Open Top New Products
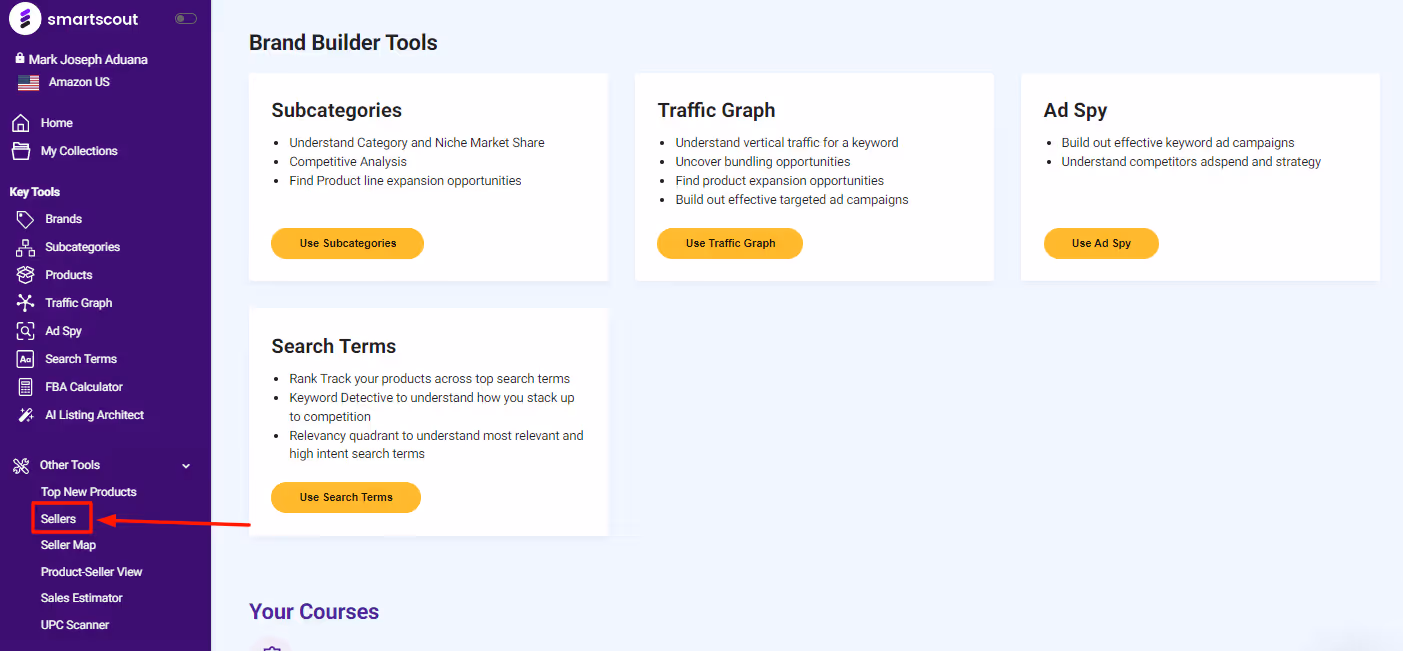 [89, 492]
